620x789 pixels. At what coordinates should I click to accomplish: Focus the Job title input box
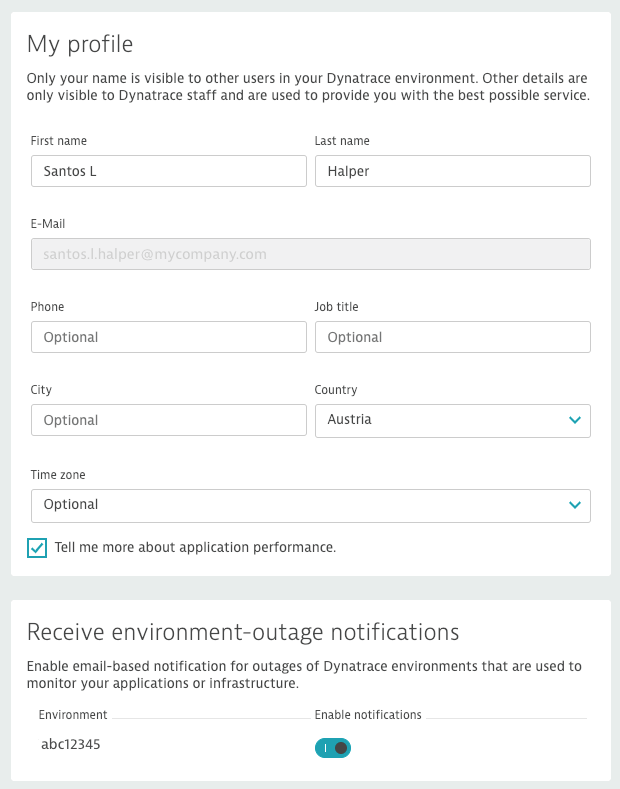452,337
